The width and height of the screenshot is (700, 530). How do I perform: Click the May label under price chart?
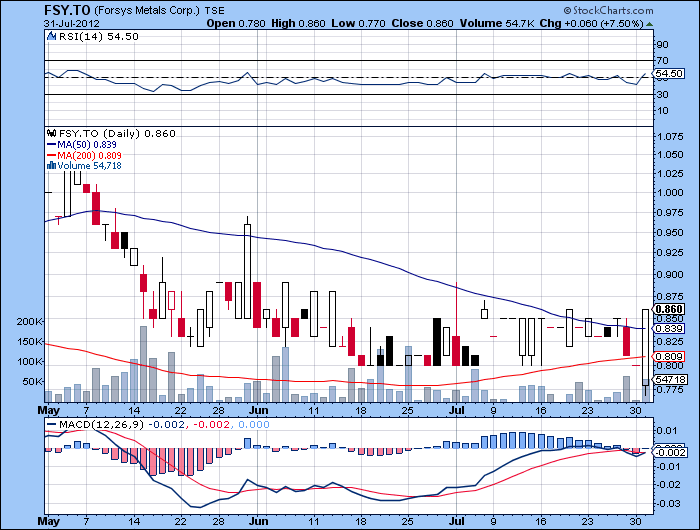tap(49, 410)
